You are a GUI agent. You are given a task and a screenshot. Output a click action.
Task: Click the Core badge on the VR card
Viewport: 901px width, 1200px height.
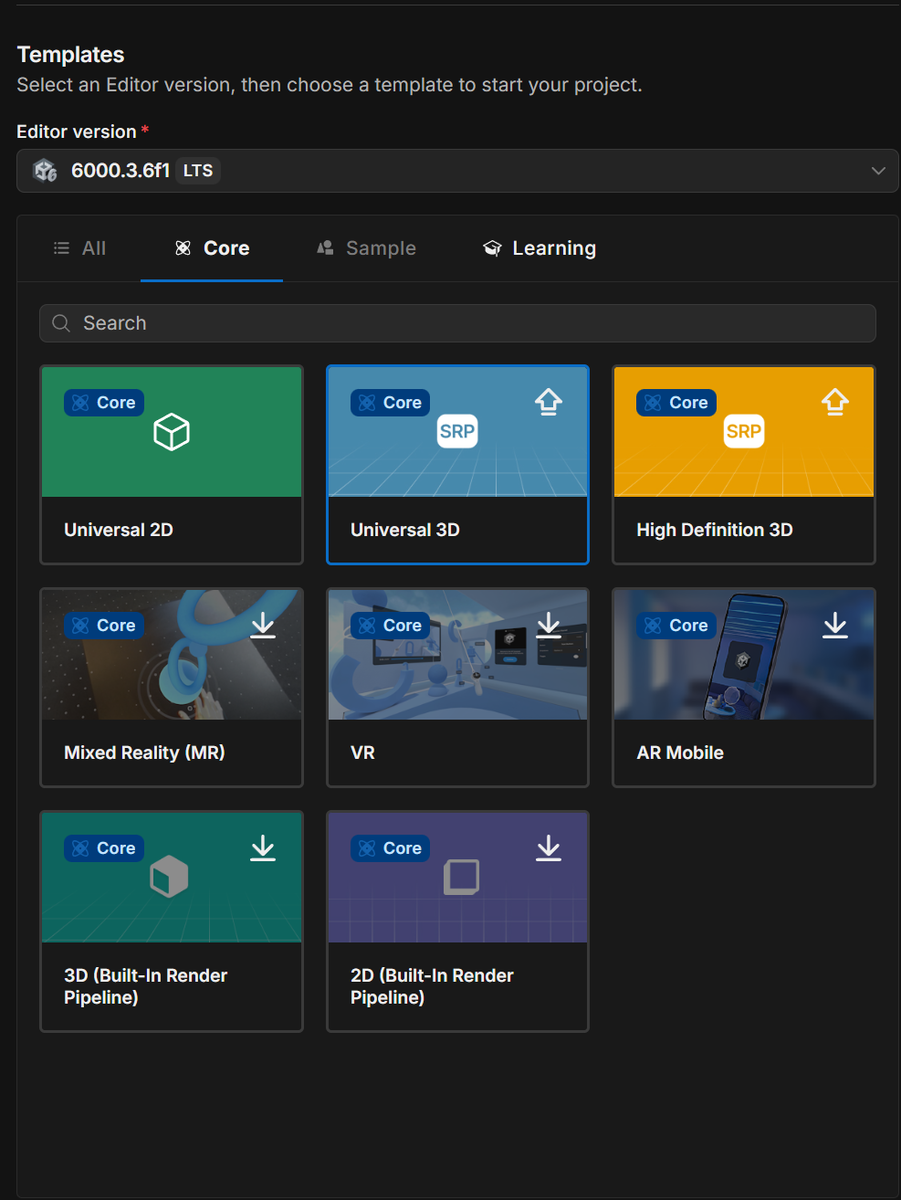(390, 625)
